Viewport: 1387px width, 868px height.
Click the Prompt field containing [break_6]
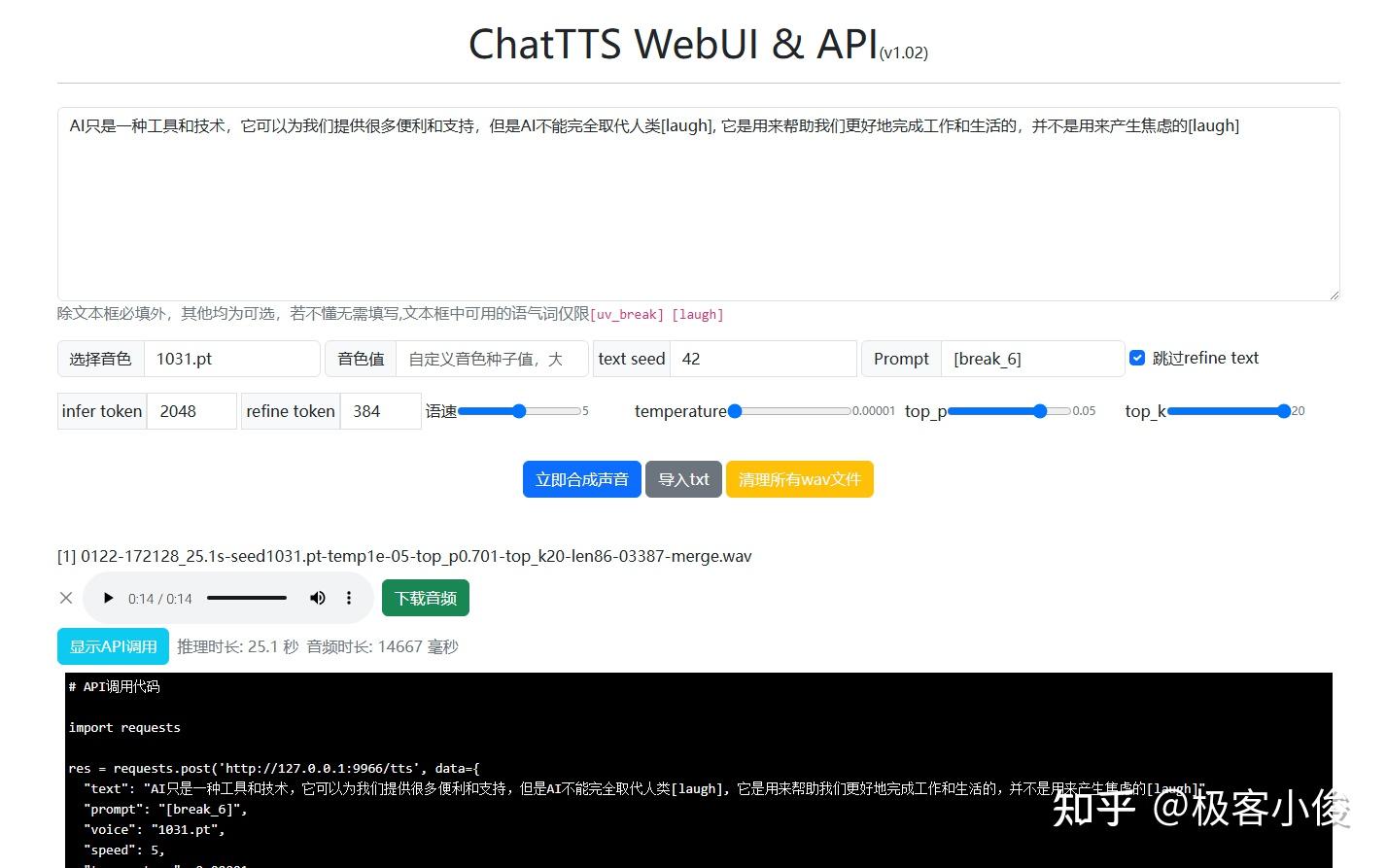(1032, 358)
